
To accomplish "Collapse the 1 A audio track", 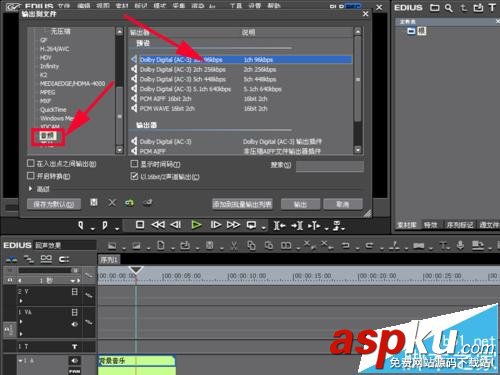I will [21, 361].
